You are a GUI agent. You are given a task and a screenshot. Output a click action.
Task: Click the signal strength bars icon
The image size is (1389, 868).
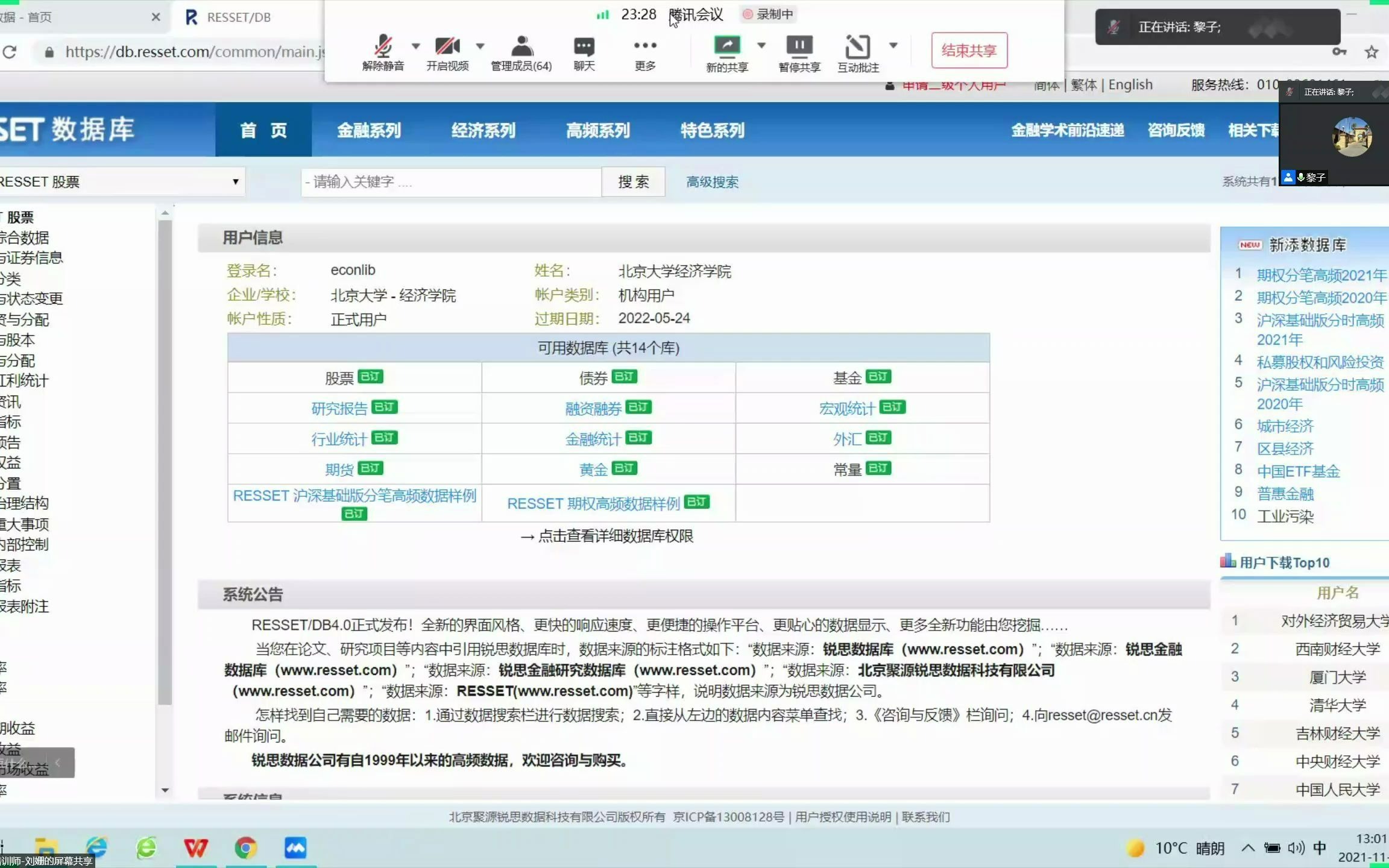pos(602,14)
